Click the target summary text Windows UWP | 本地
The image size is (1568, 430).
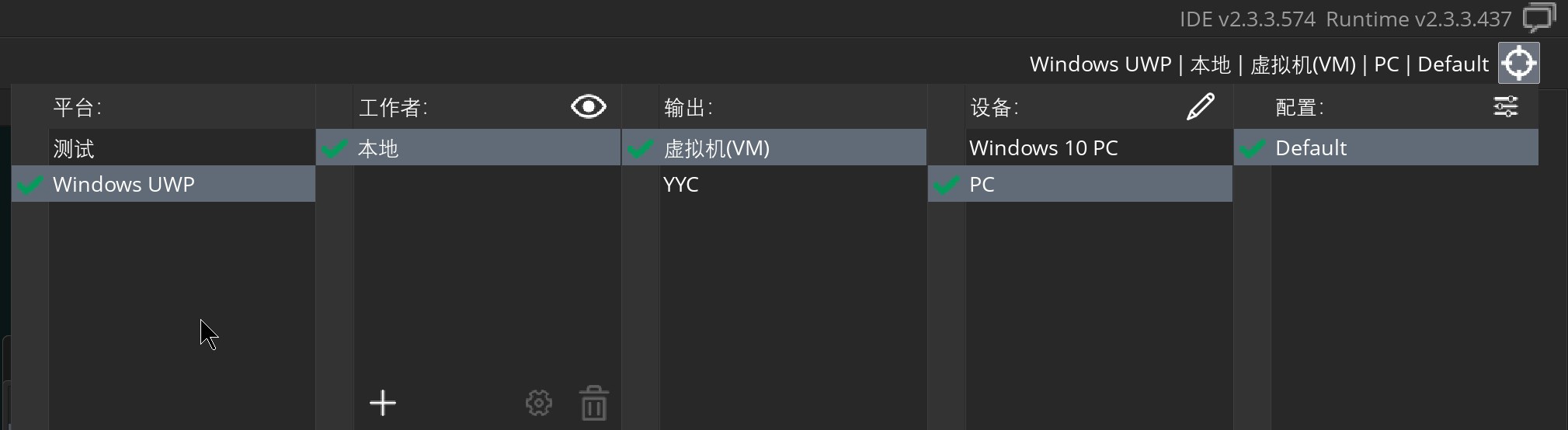[x=1258, y=64]
